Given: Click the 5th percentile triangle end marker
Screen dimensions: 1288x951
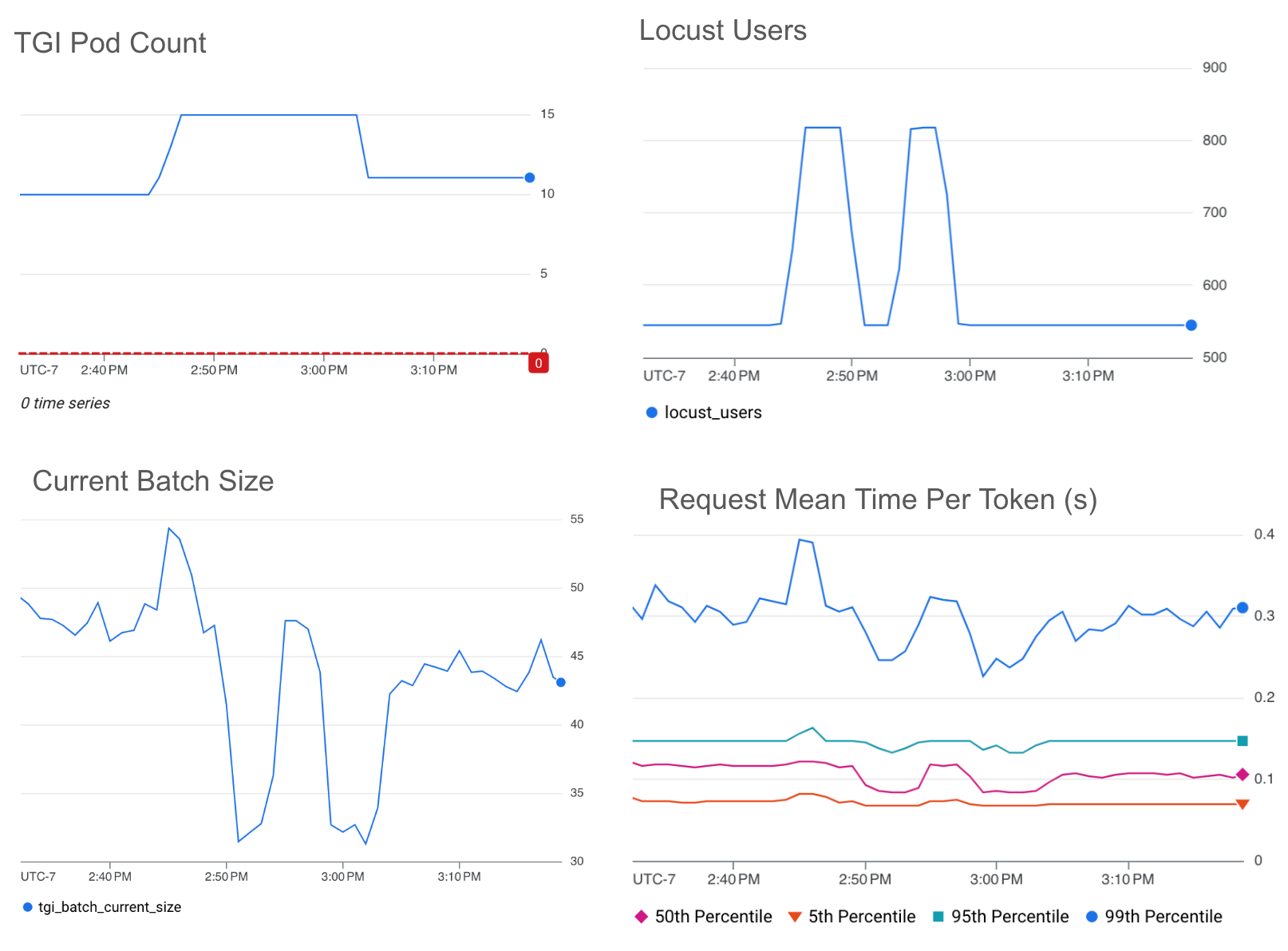Looking at the screenshot, I should pos(1243,804).
